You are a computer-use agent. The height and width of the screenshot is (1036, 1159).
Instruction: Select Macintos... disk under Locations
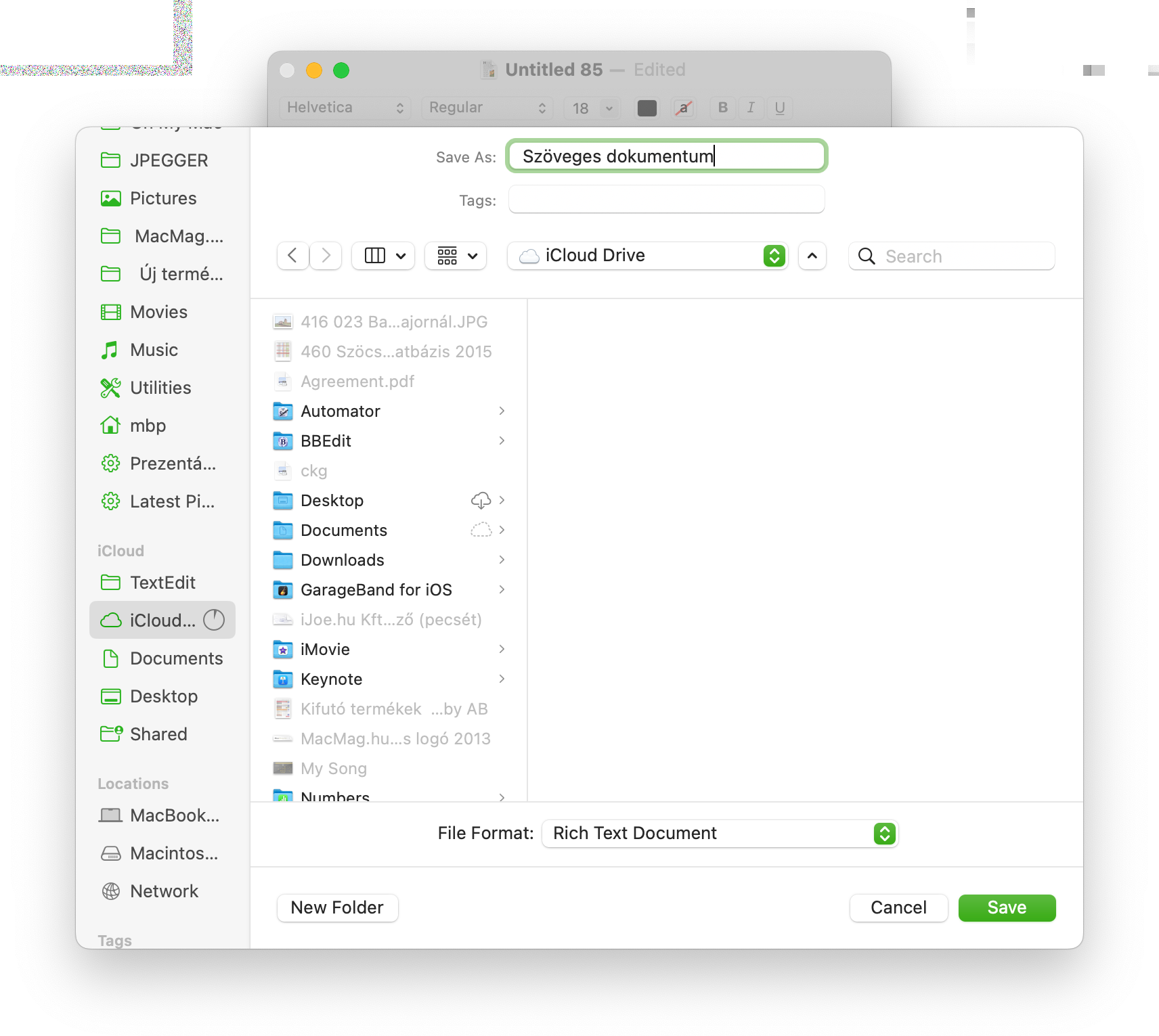(162, 853)
